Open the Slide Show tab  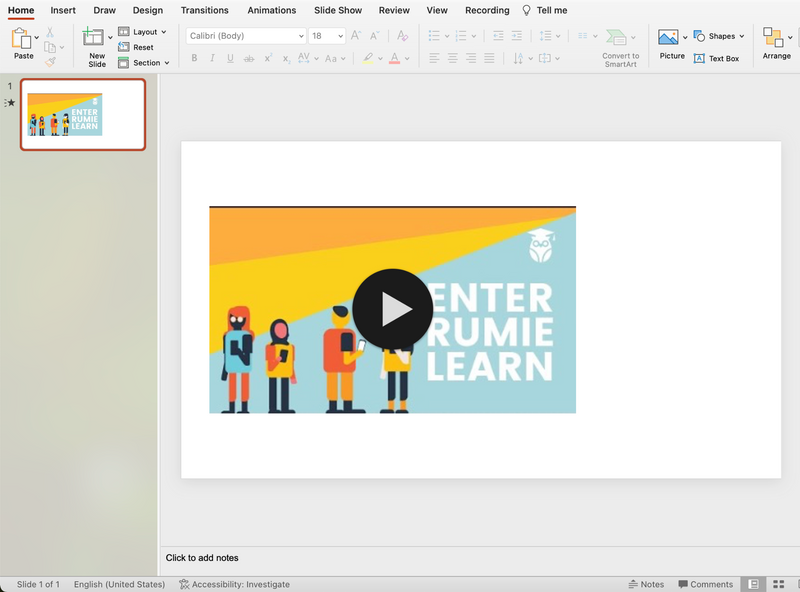pyautogui.click(x=338, y=10)
